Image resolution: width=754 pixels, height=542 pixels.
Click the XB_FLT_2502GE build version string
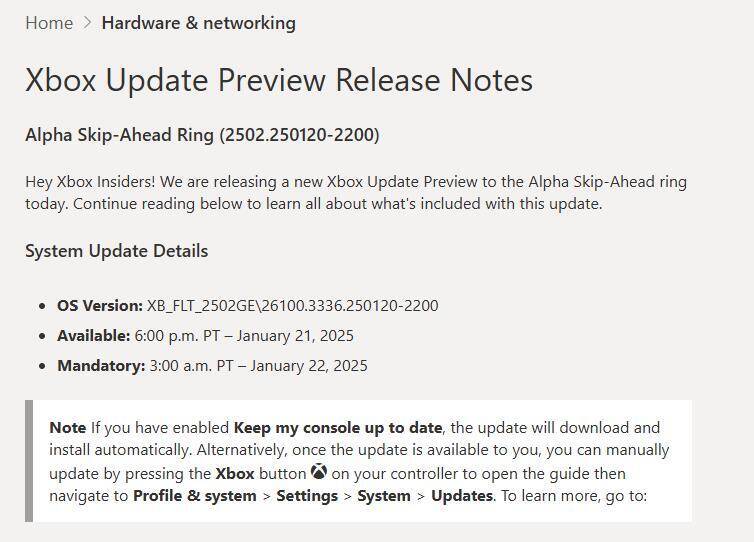[292, 306]
